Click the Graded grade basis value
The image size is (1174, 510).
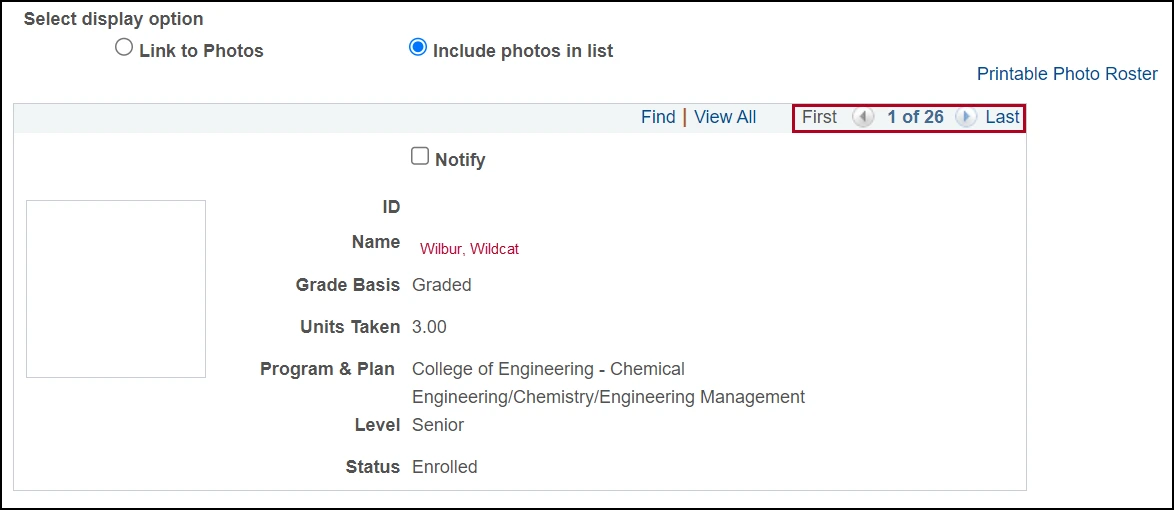pos(442,285)
